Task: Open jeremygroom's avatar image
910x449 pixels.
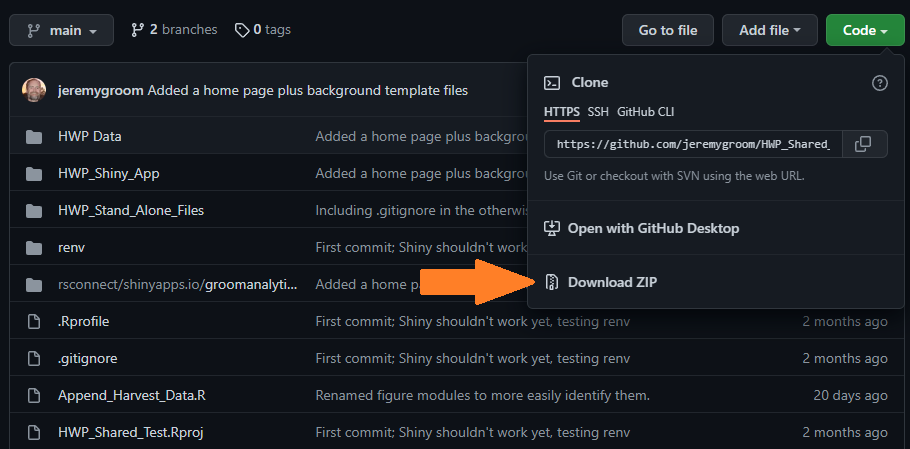Action: [34, 90]
